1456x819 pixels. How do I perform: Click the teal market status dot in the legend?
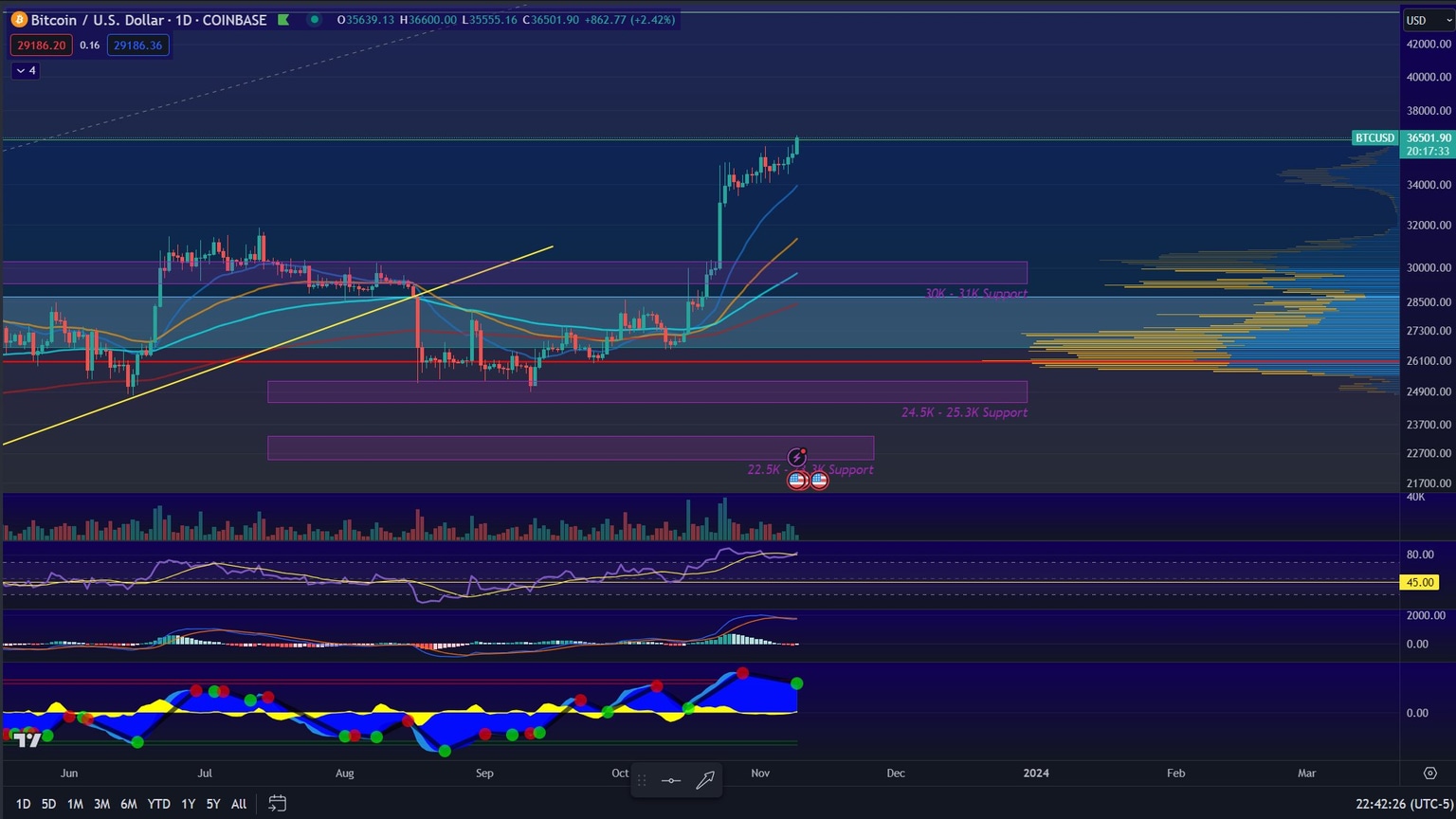pyautogui.click(x=313, y=19)
